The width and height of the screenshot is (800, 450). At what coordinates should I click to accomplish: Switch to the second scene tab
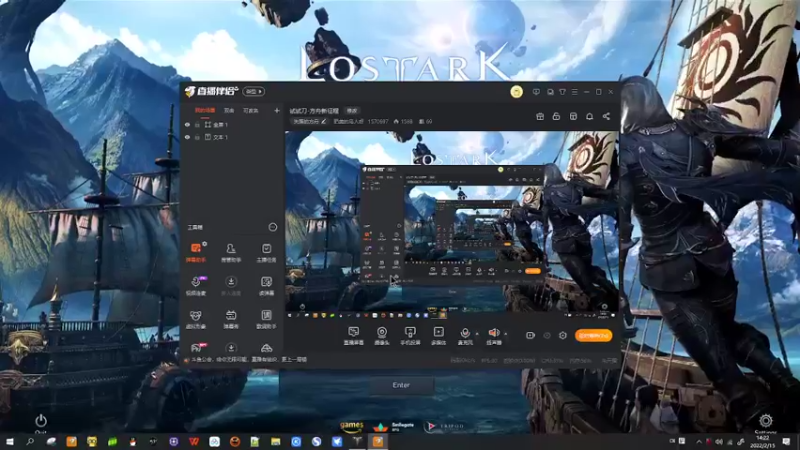point(229,110)
